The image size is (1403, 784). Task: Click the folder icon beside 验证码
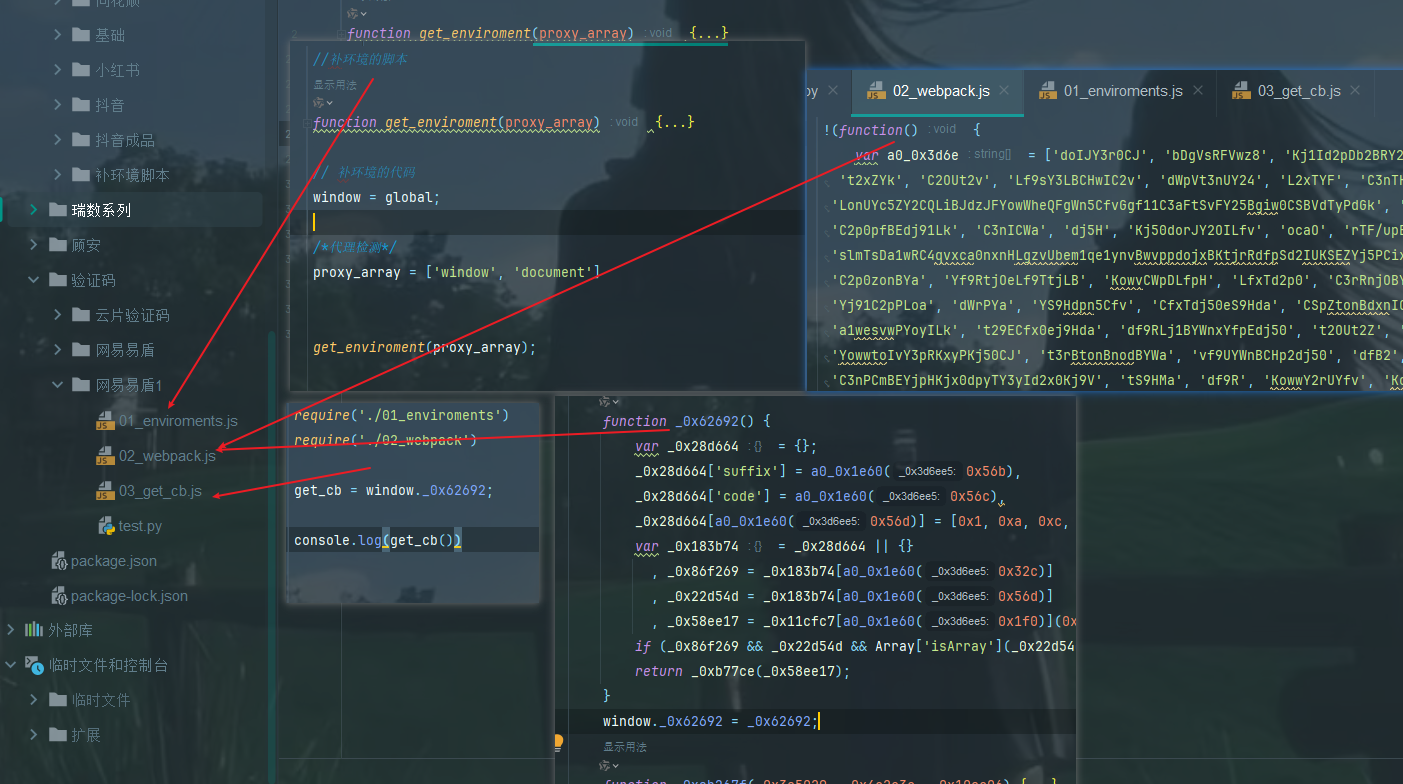tap(57, 280)
